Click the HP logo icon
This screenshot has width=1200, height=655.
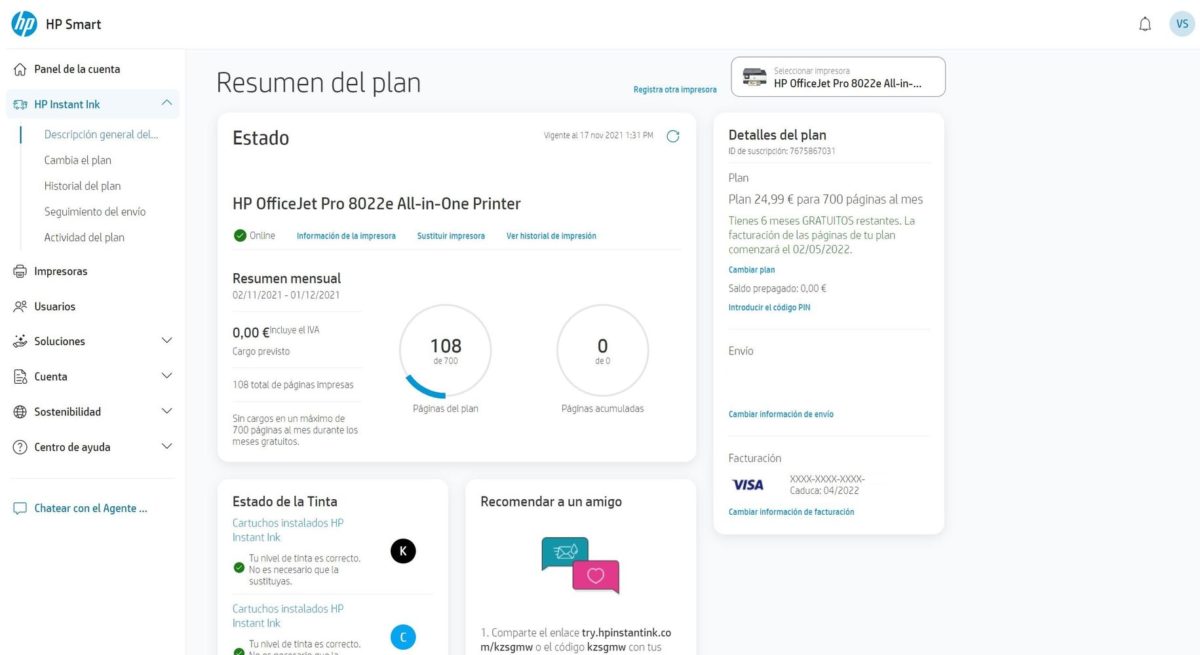(24, 24)
